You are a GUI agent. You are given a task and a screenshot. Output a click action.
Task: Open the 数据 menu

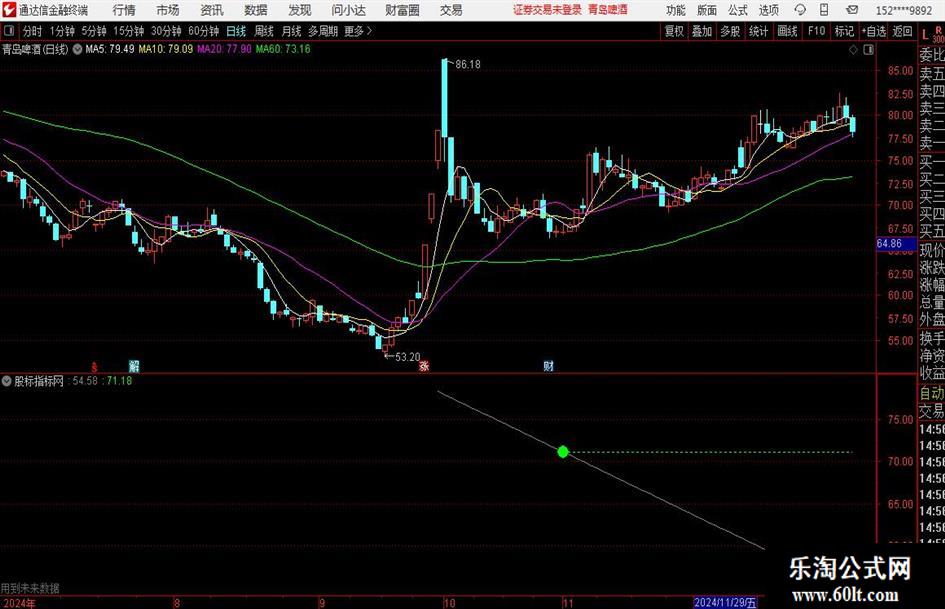(x=256, y=10)
